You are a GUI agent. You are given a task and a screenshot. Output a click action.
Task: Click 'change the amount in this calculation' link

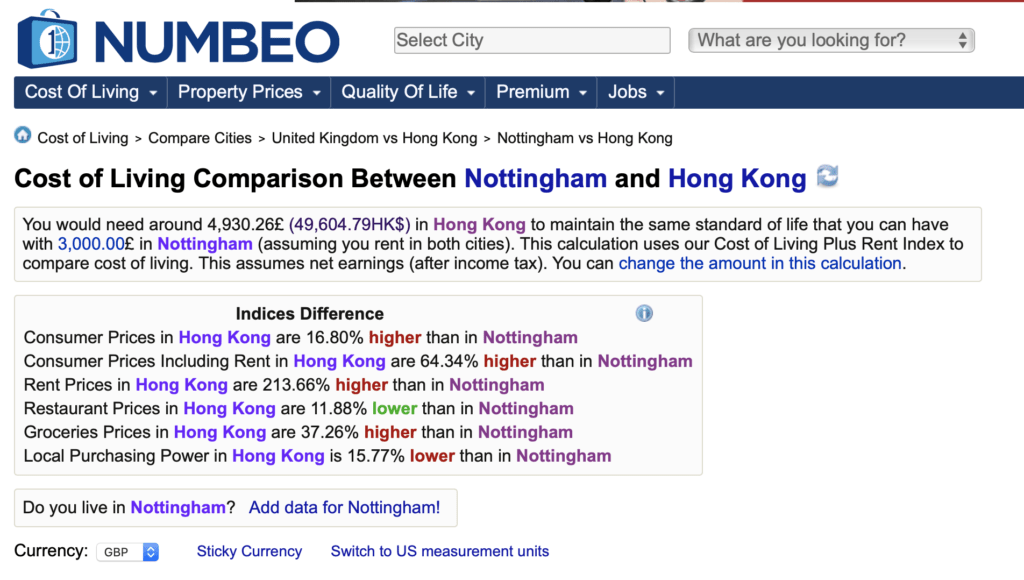pyautogui.click(x=760, y=263)
